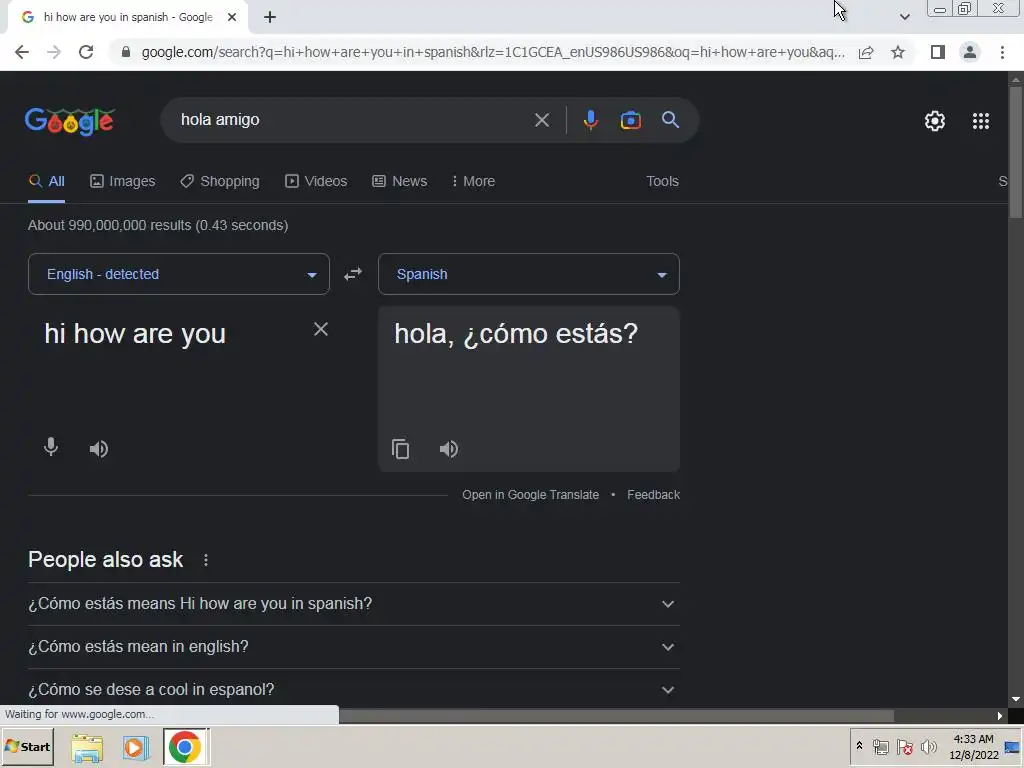Open the 'English - detected' language dropdown

[x=179, y=274]
